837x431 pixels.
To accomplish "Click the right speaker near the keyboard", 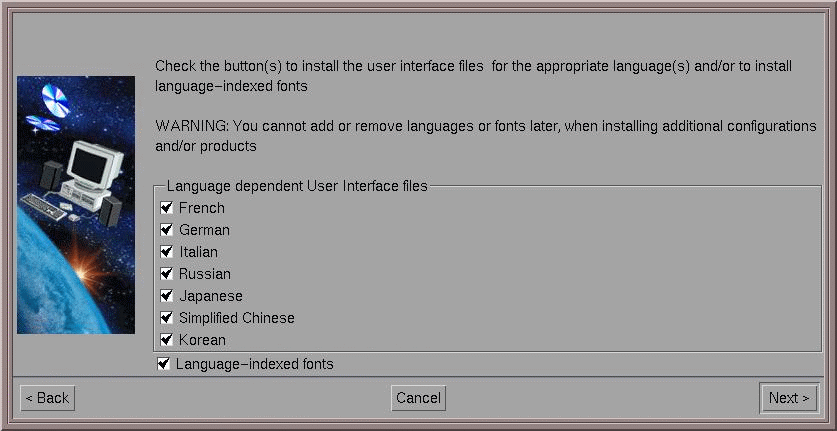I will click(110, 211).
